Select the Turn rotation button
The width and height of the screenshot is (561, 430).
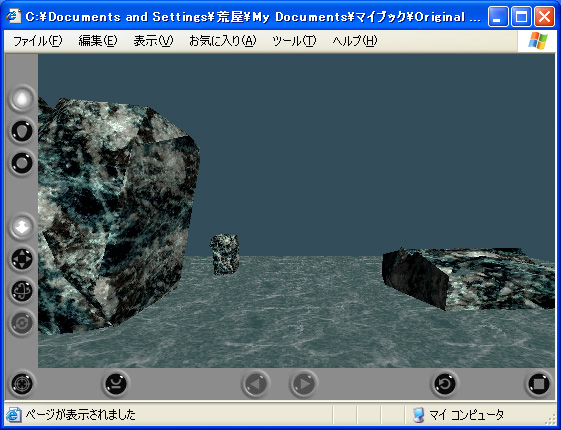click(21, 291)
